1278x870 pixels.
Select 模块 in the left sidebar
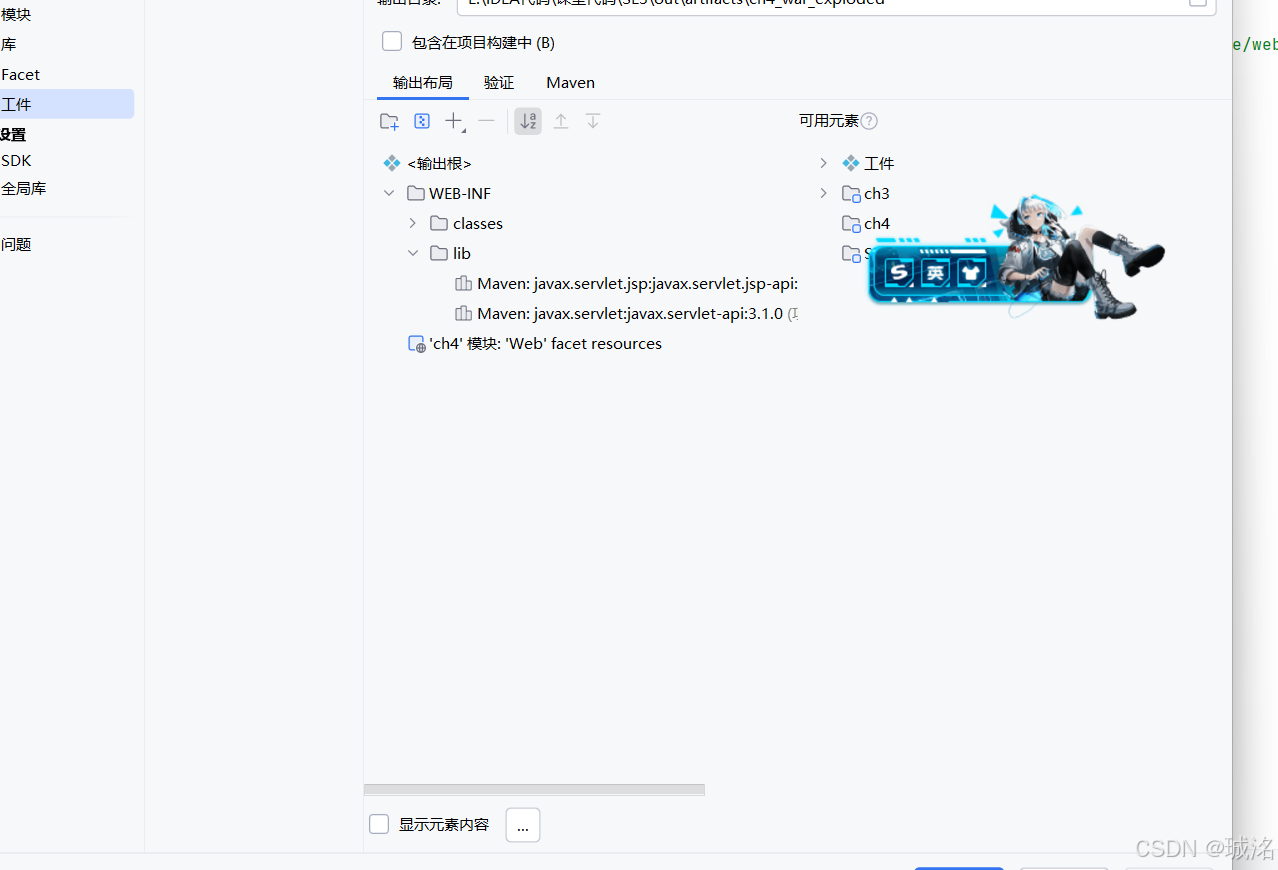point(16,15)
